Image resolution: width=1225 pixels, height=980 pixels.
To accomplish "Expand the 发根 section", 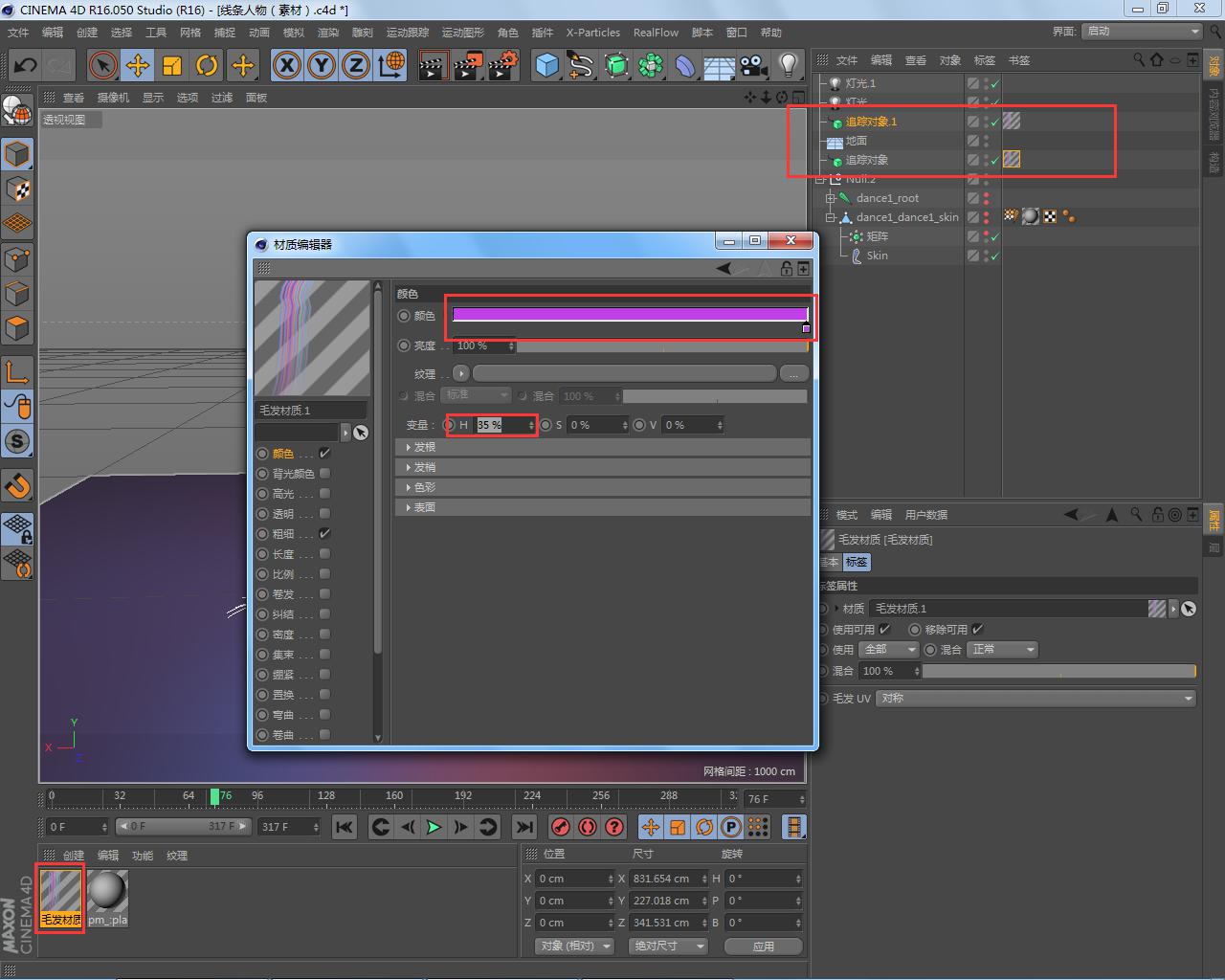I will pyautogui.click(x=421, y=447).
